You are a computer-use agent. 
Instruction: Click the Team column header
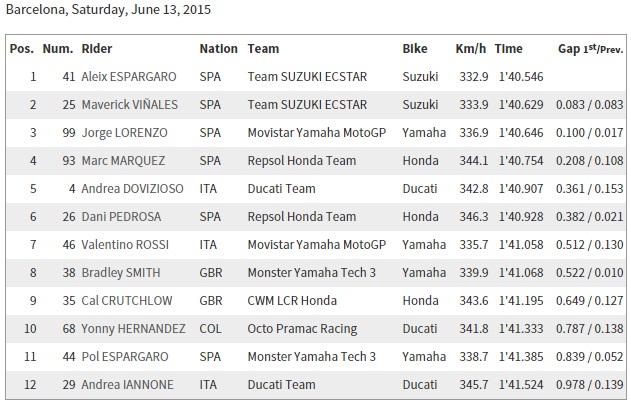point(263,49)
